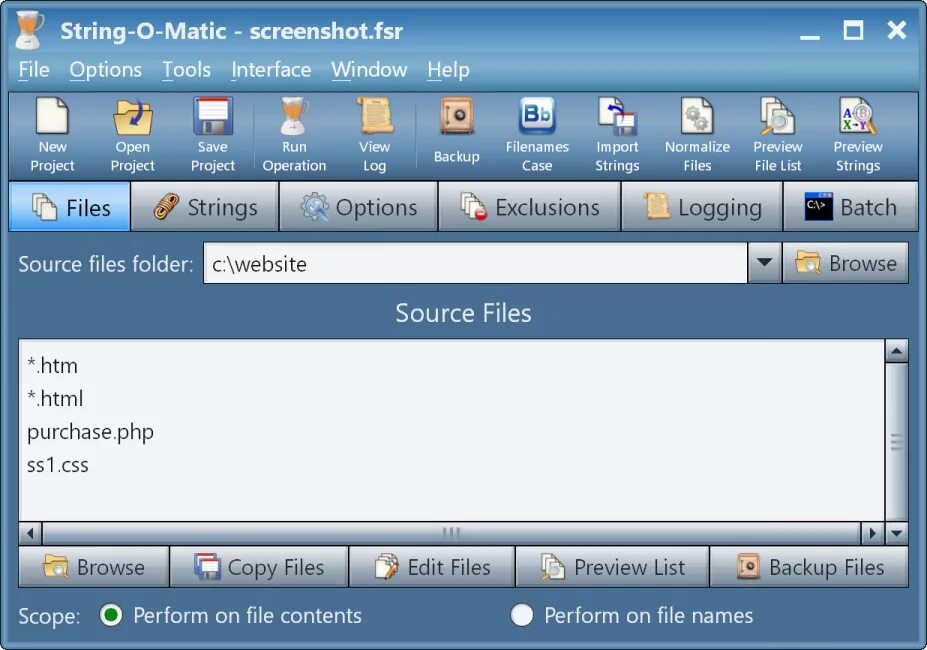Click the Backup Files button
The width and height of the screenshot is (927, 650).
point(809,567)
